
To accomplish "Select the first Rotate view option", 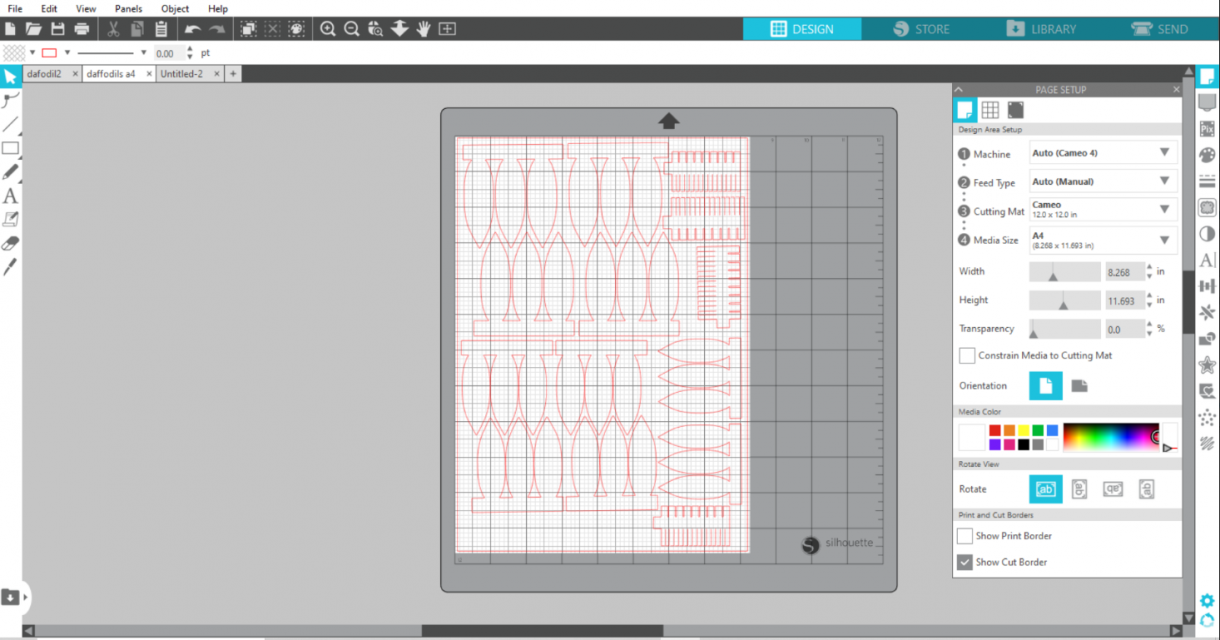I will [x=1046, y=489].
